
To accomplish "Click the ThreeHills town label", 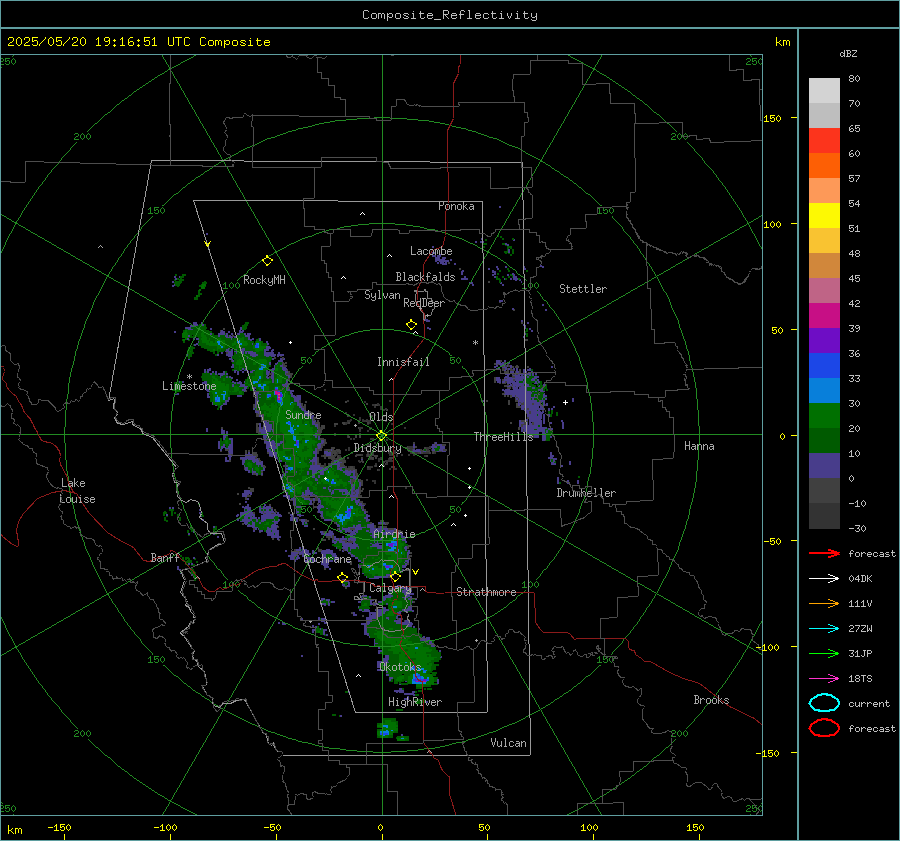I will [x=503, y=437].
